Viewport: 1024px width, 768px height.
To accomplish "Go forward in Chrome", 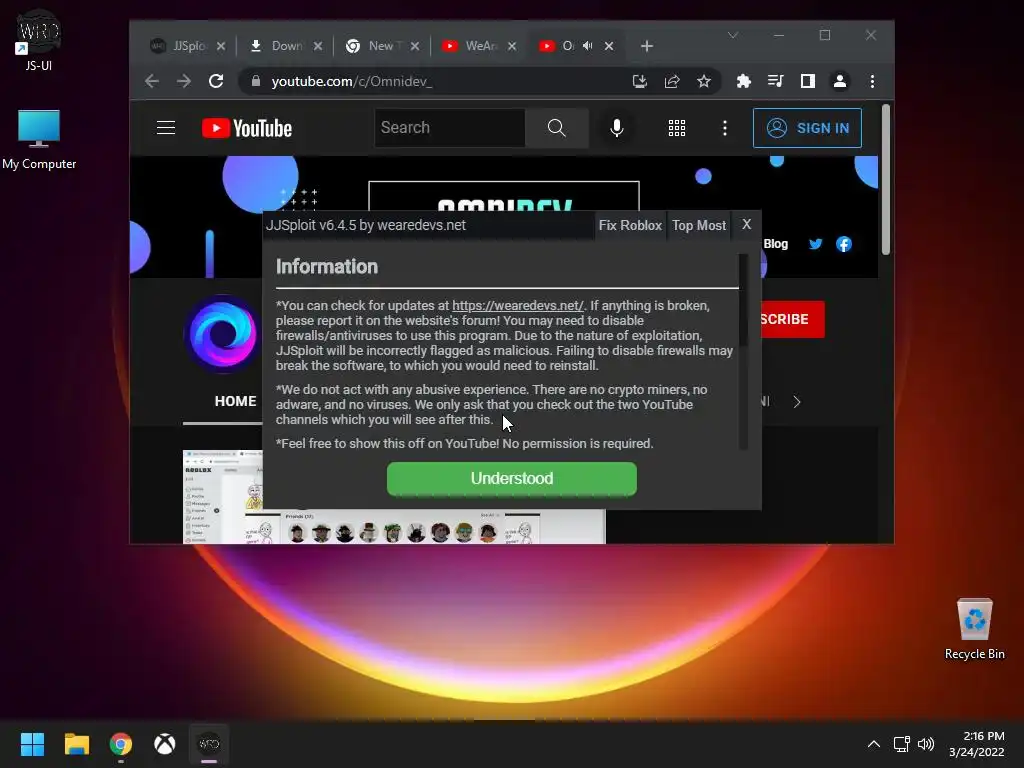I will (x=184, y=81).
